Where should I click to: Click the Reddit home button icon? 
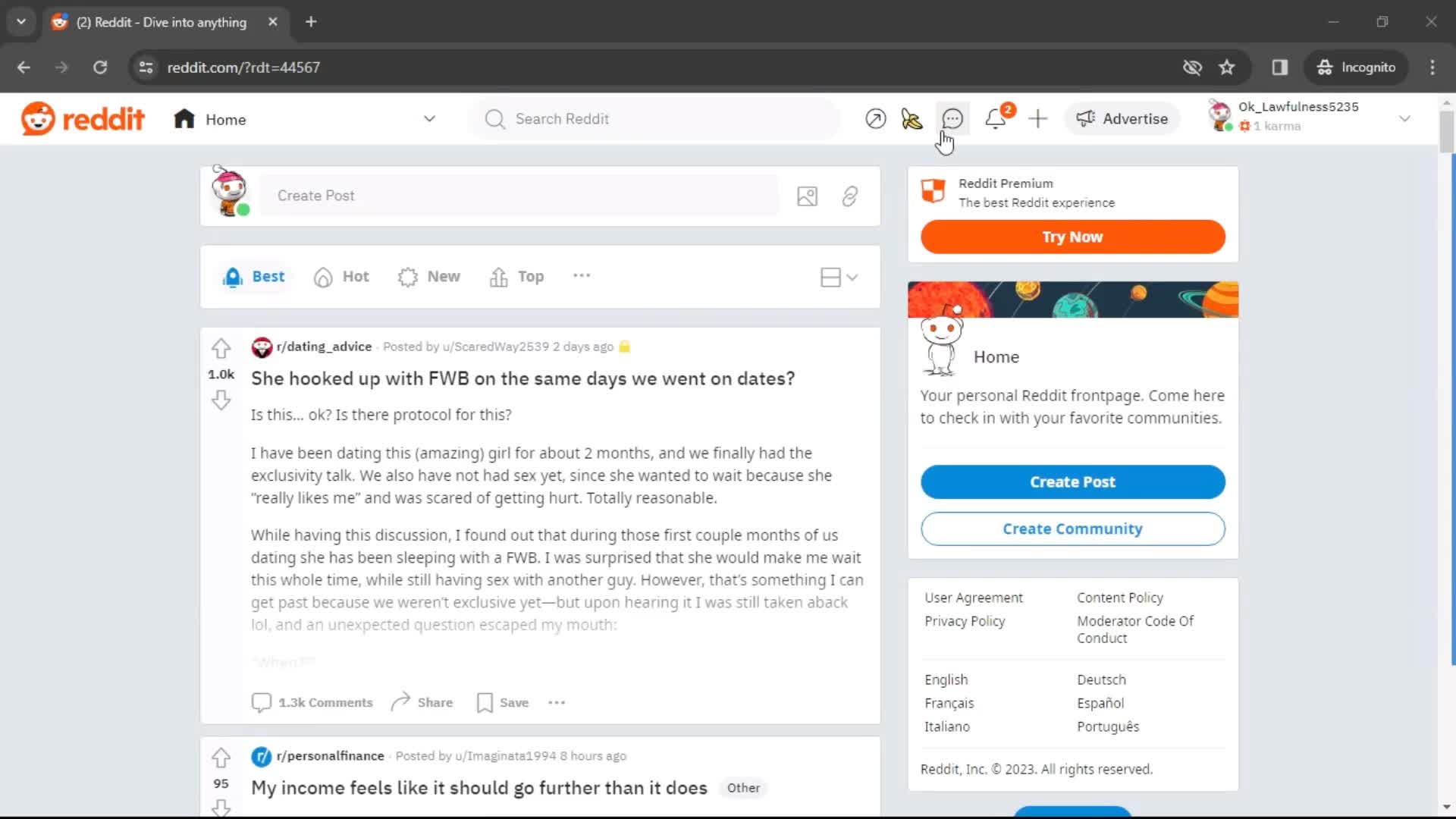pos(184,119)
